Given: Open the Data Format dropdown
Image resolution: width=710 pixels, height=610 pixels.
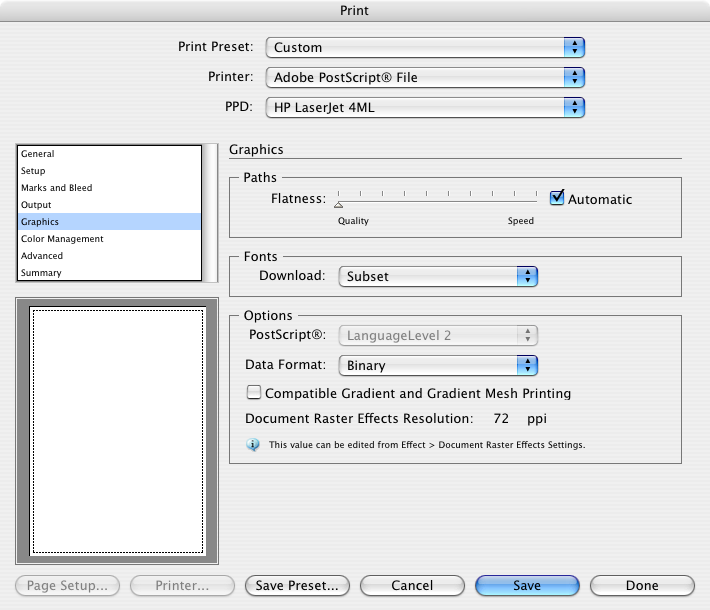Looking at the screenshot, I should point(437,366).
